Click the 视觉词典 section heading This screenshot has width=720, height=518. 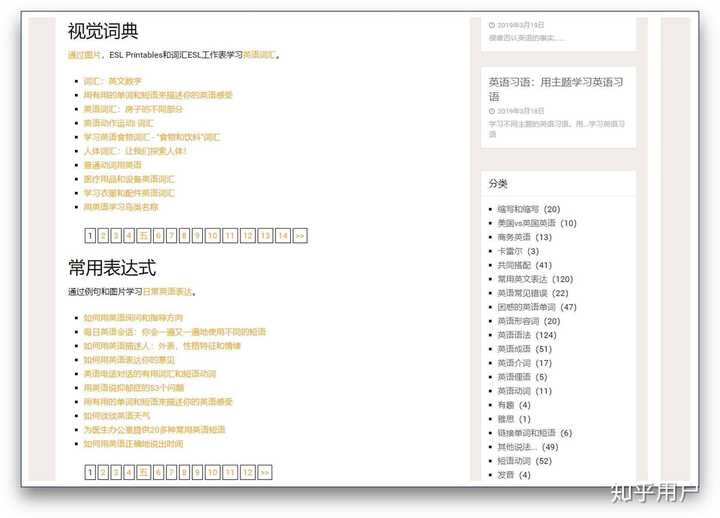[103, 31]
